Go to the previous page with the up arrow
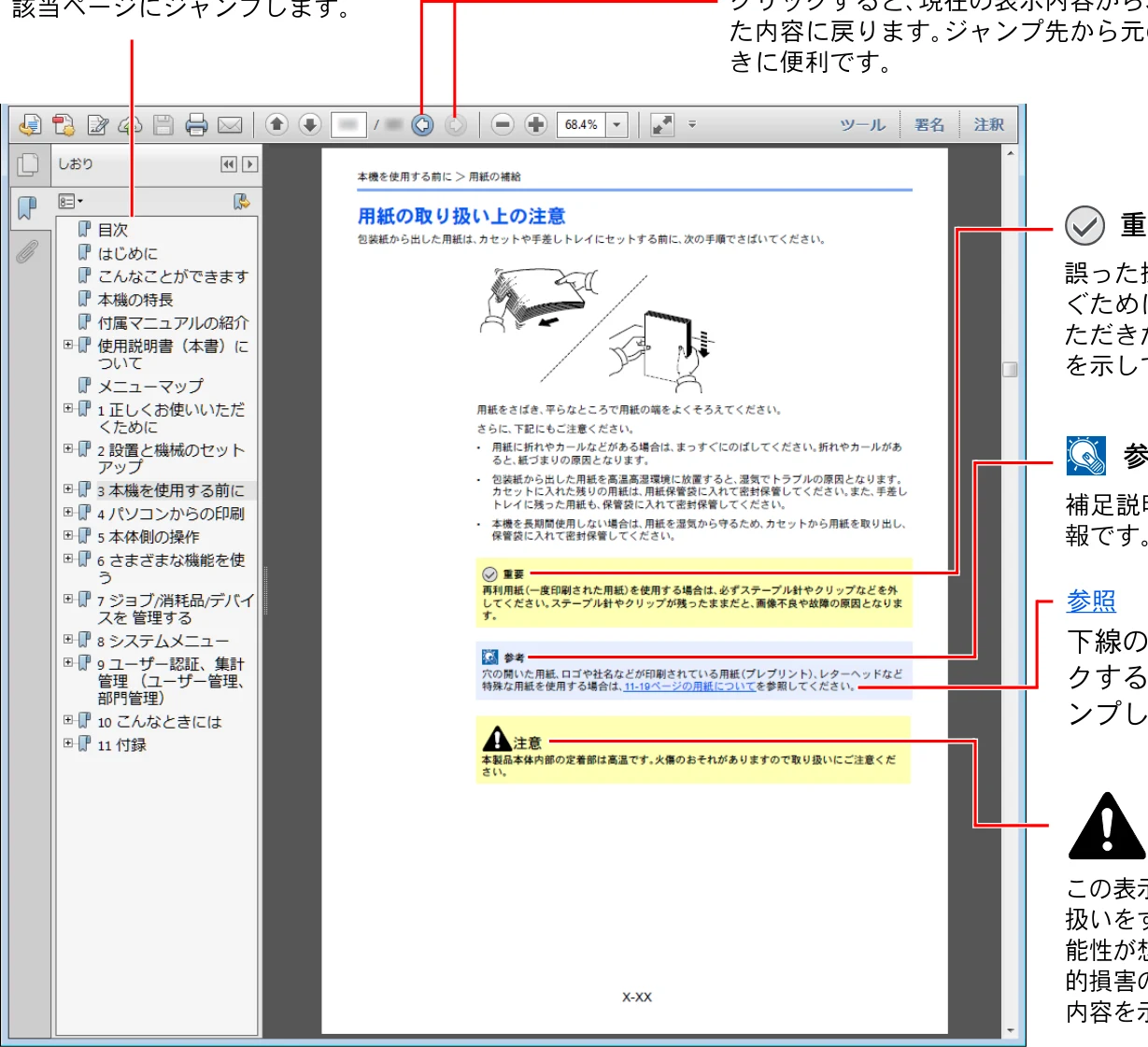Image resolution: width=1148 pixels, height=1047 pixels. (276, 124)
